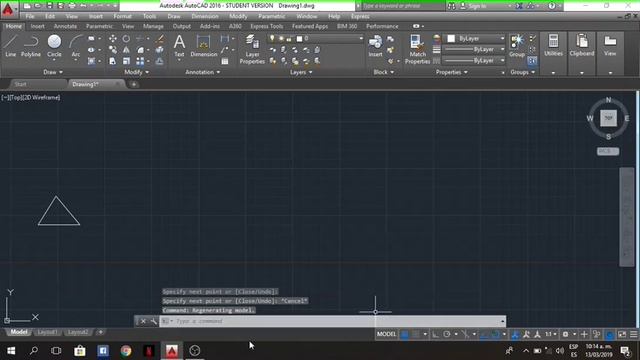The height and width of the screenshot is (360, 640).
Task: Toggle snap mode in status bar
Action: 416,334
